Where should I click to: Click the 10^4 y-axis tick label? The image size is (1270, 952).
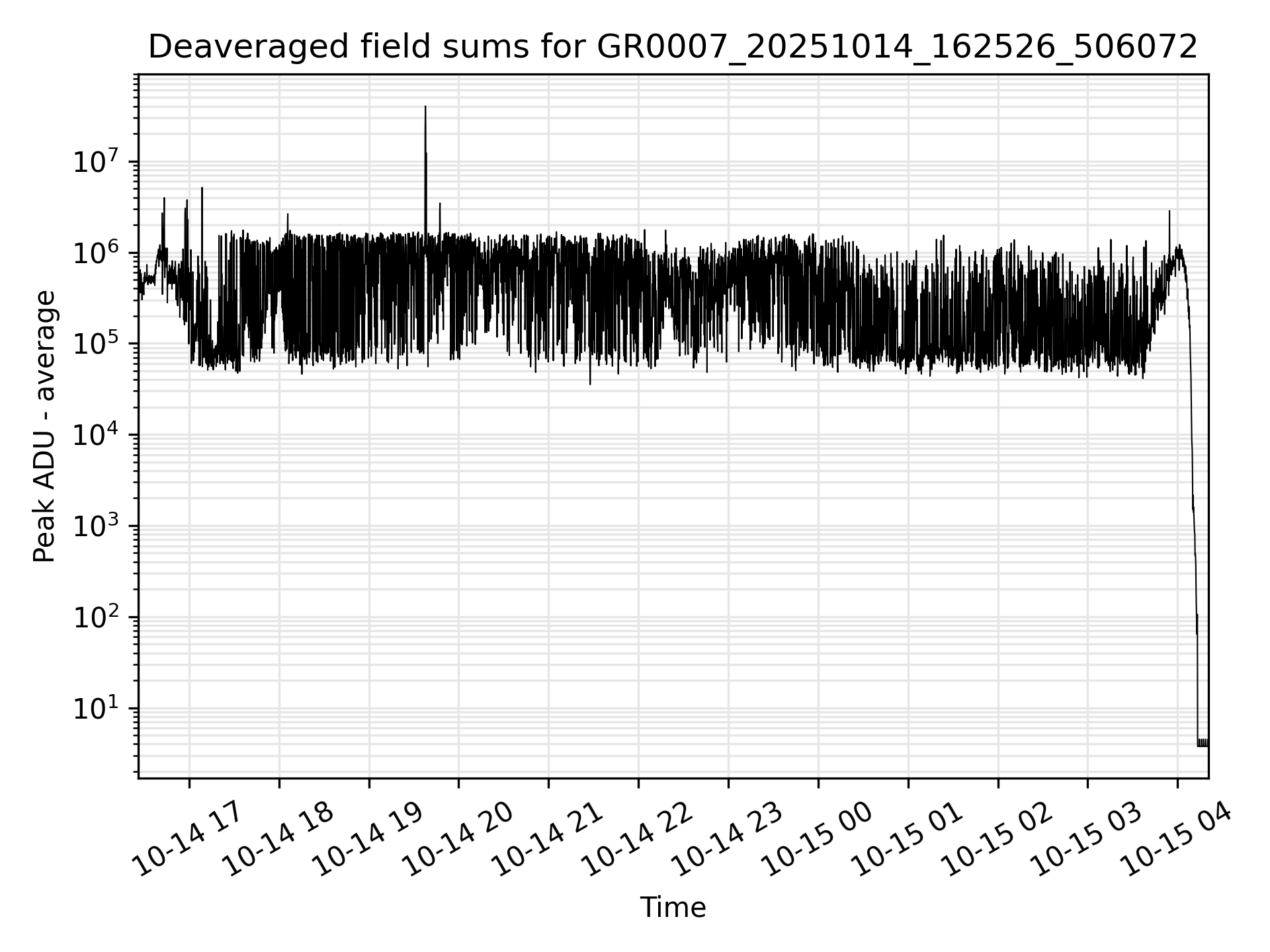tap(95, 435)
